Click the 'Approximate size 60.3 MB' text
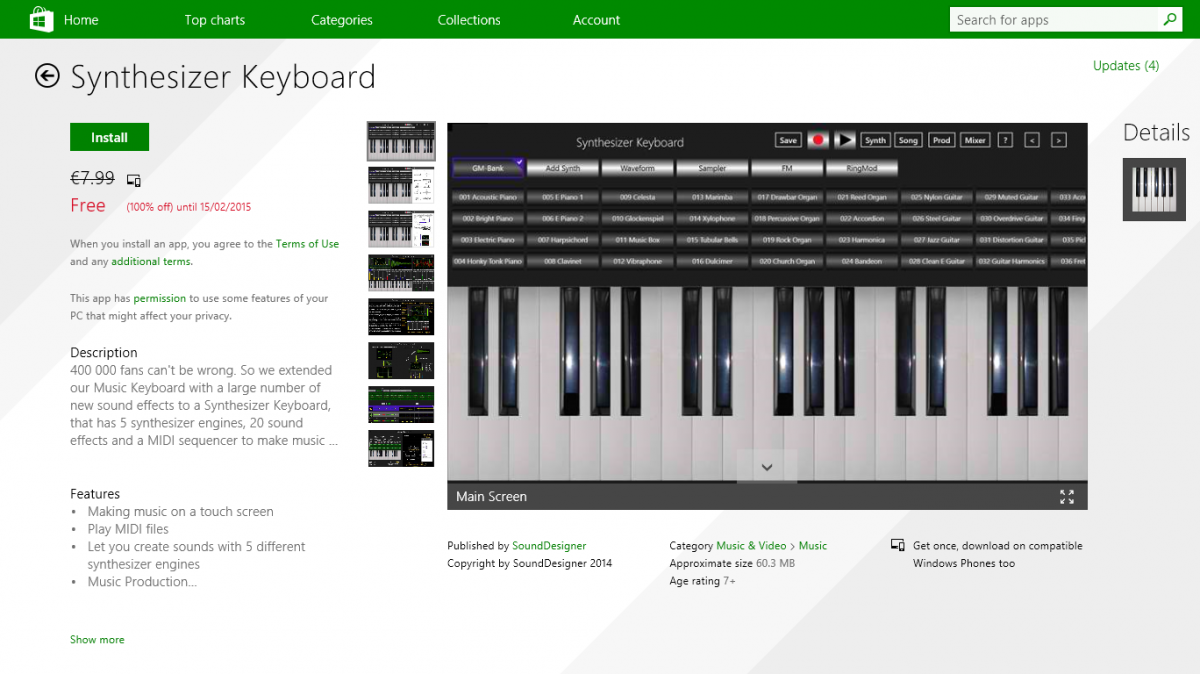The width and height of the screenshot is (1200, 674). point(732,564)
